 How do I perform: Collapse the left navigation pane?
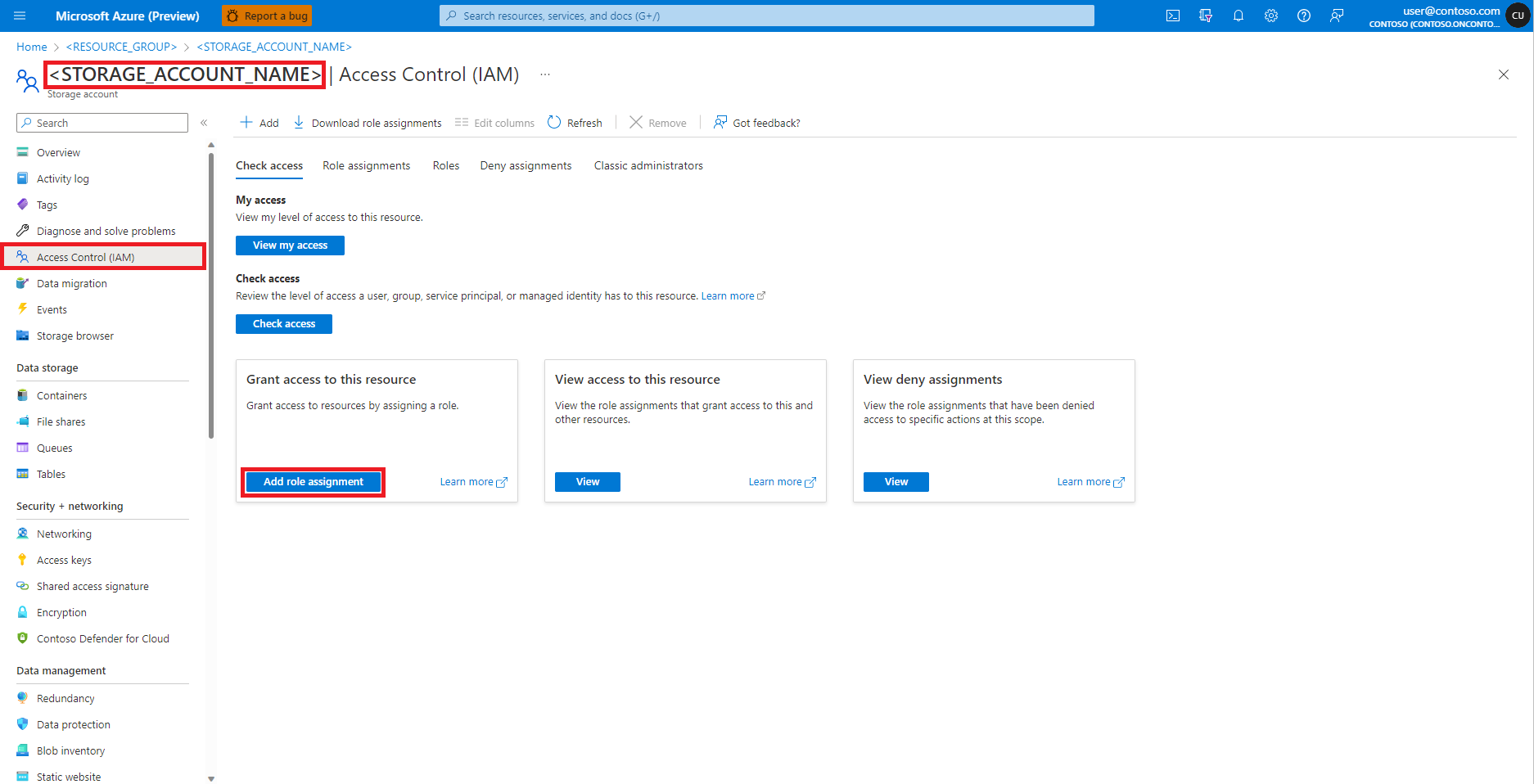click(204, 122)
